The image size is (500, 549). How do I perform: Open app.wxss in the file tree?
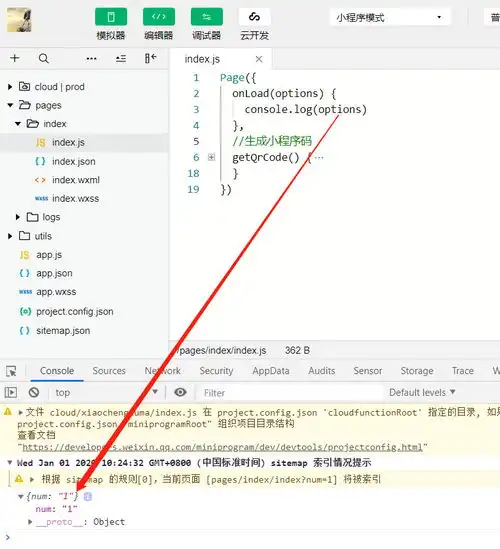pyautogui.click(x=56, y=292)
